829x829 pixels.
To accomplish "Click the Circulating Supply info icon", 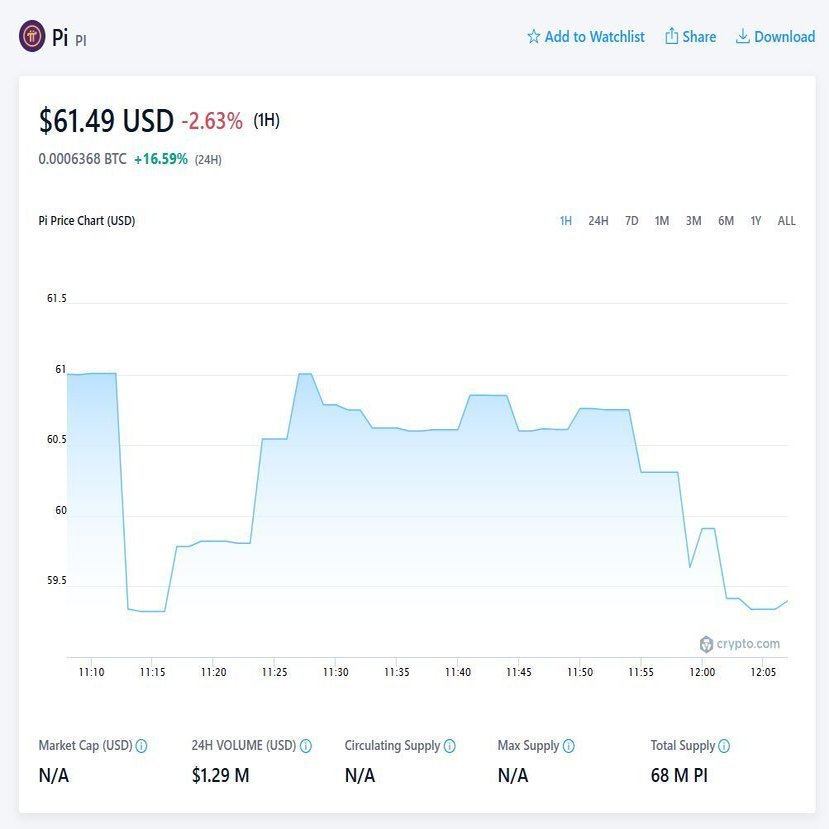I will coord(450,745).
